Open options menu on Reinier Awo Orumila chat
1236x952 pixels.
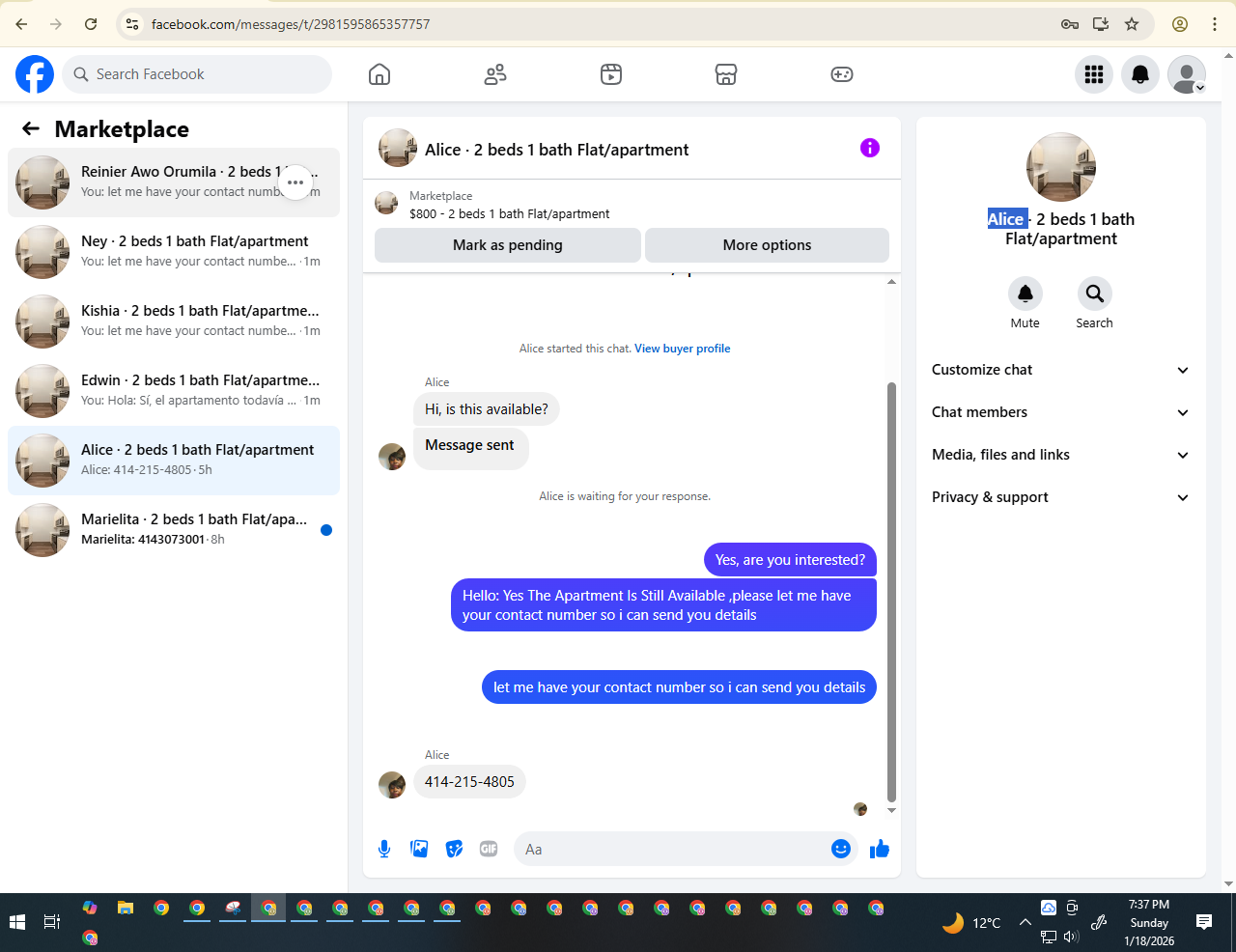click(295, 182)
